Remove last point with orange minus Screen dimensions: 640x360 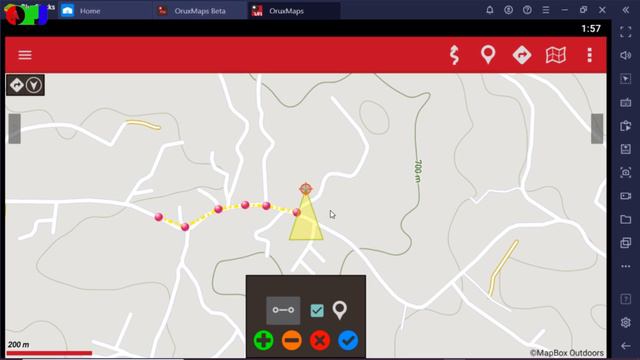pos(291,340)
